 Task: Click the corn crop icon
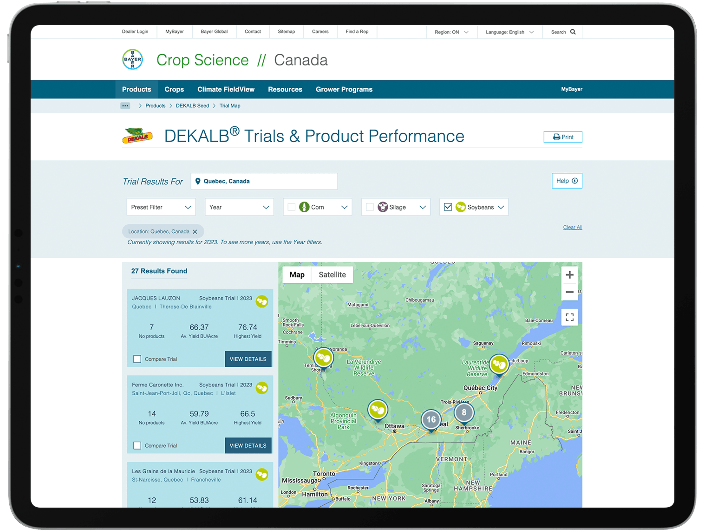[304, 207]
